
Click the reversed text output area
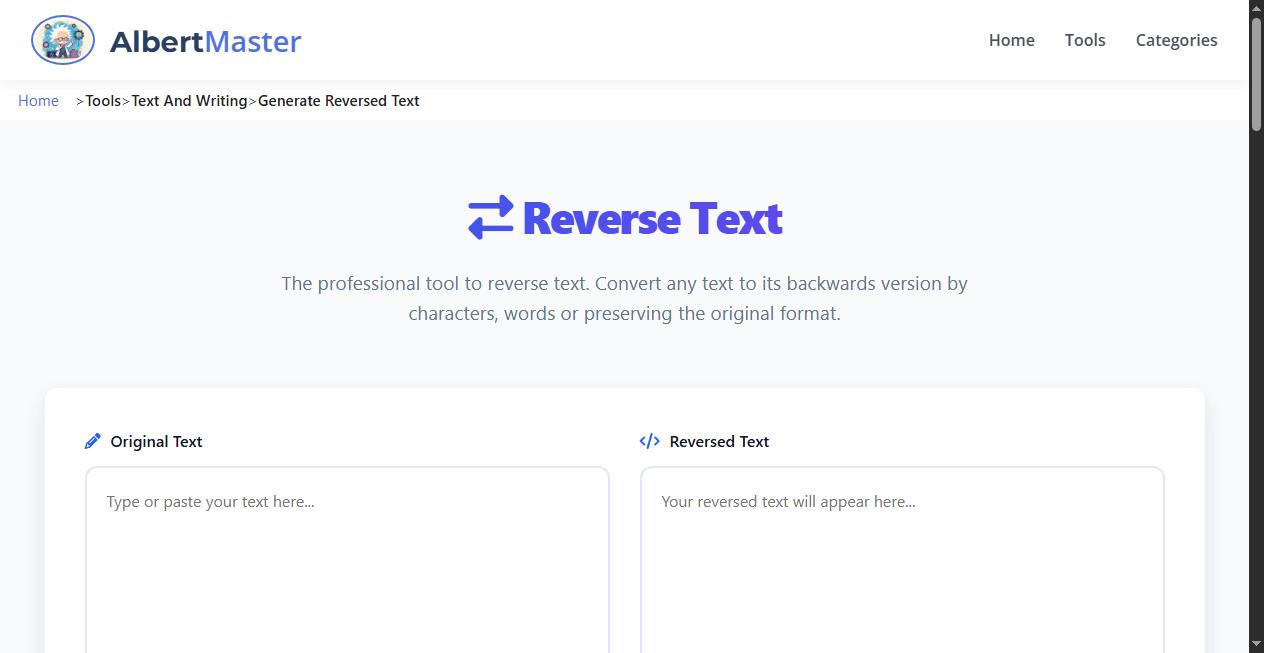(x=901, y=550)
